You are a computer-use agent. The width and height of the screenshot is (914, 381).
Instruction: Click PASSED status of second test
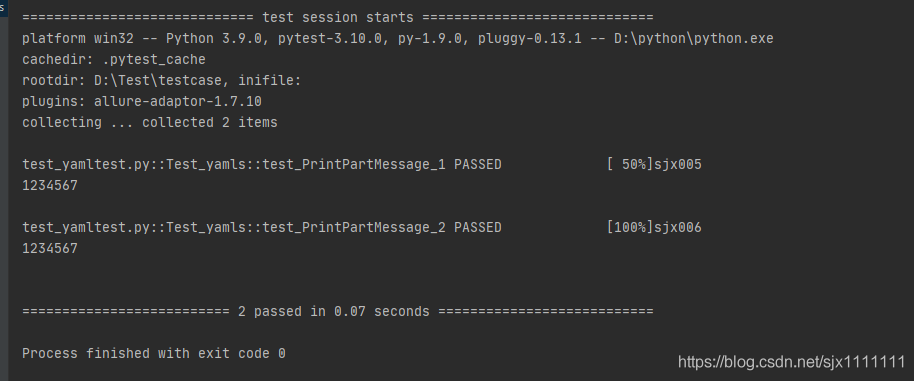pyautogui.click(x=477, y=227)
